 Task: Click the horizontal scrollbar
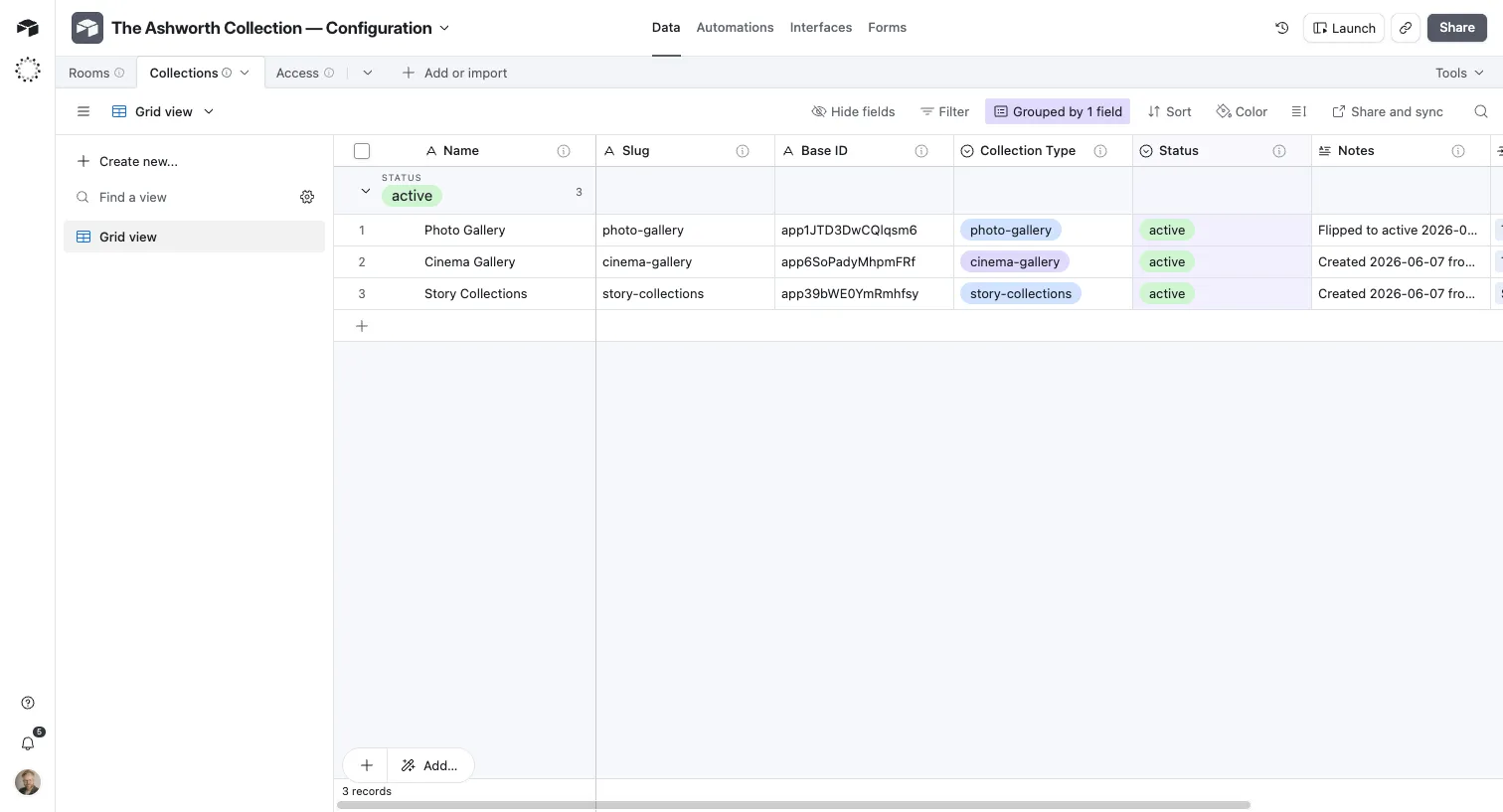pos(793,805)
